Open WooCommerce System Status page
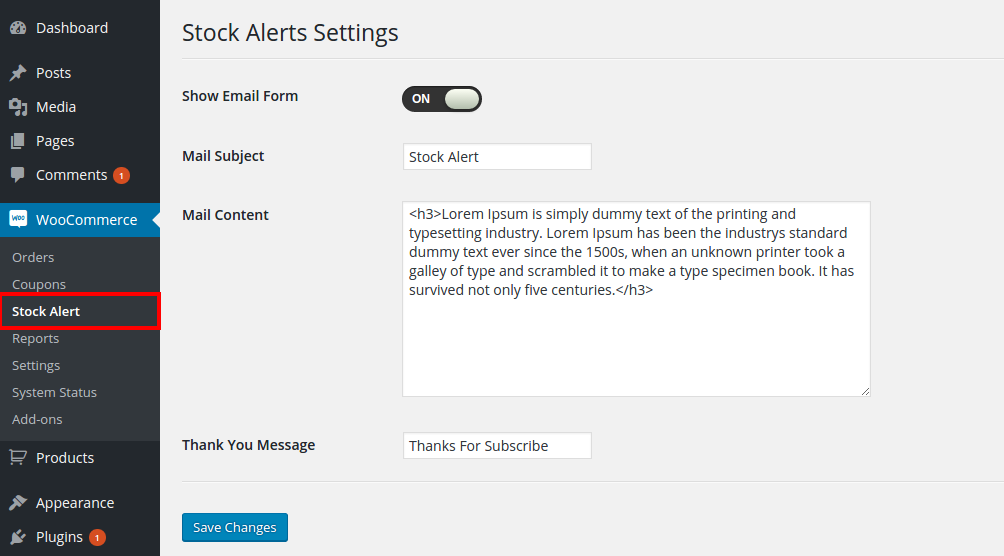 pos(54,392)
